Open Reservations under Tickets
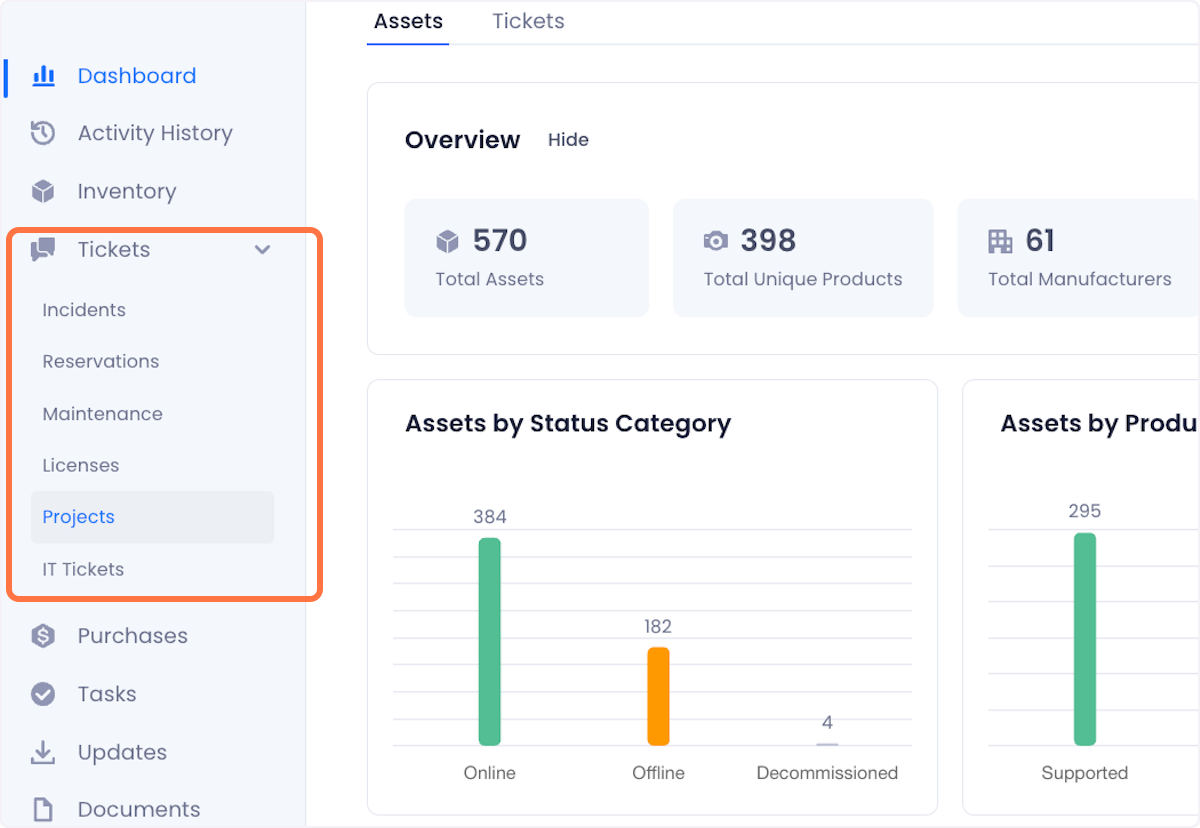 click(101, 362)
